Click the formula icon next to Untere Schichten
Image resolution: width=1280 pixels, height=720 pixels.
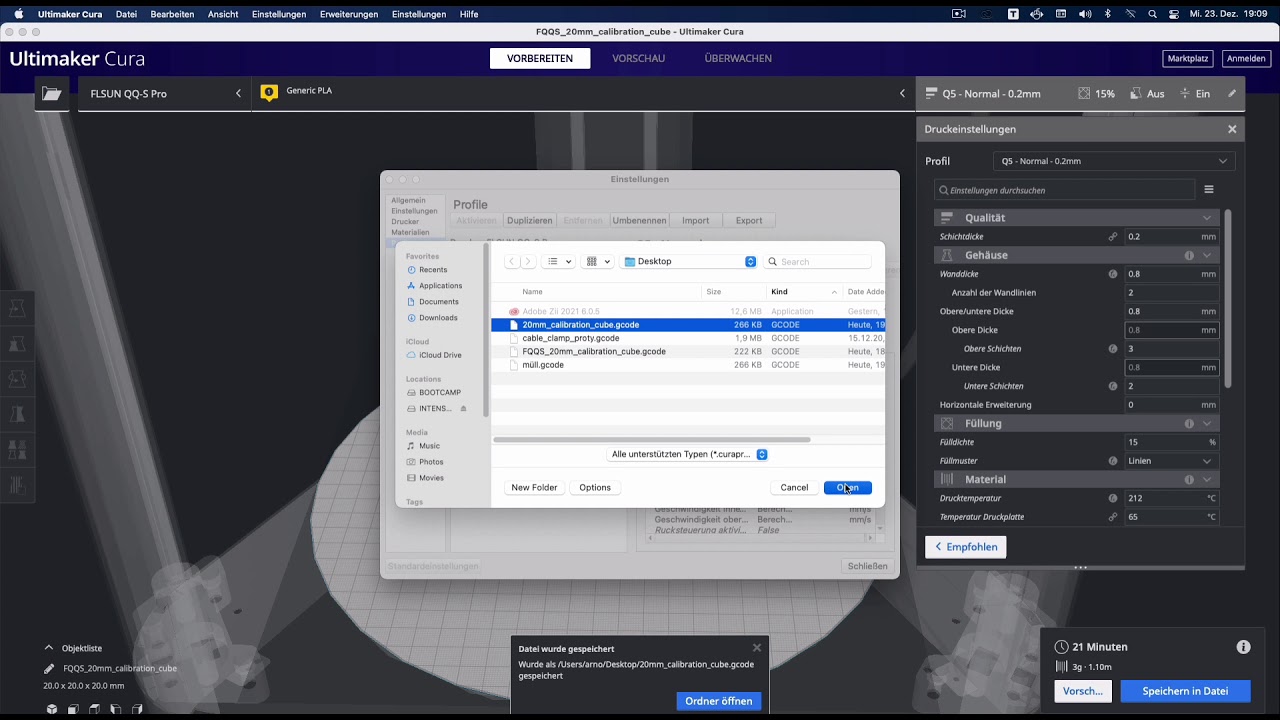(1113, 386)
